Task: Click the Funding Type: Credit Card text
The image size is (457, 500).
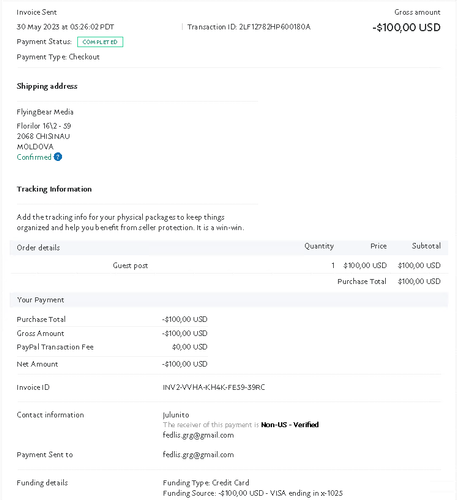Action: pos(206,483)
